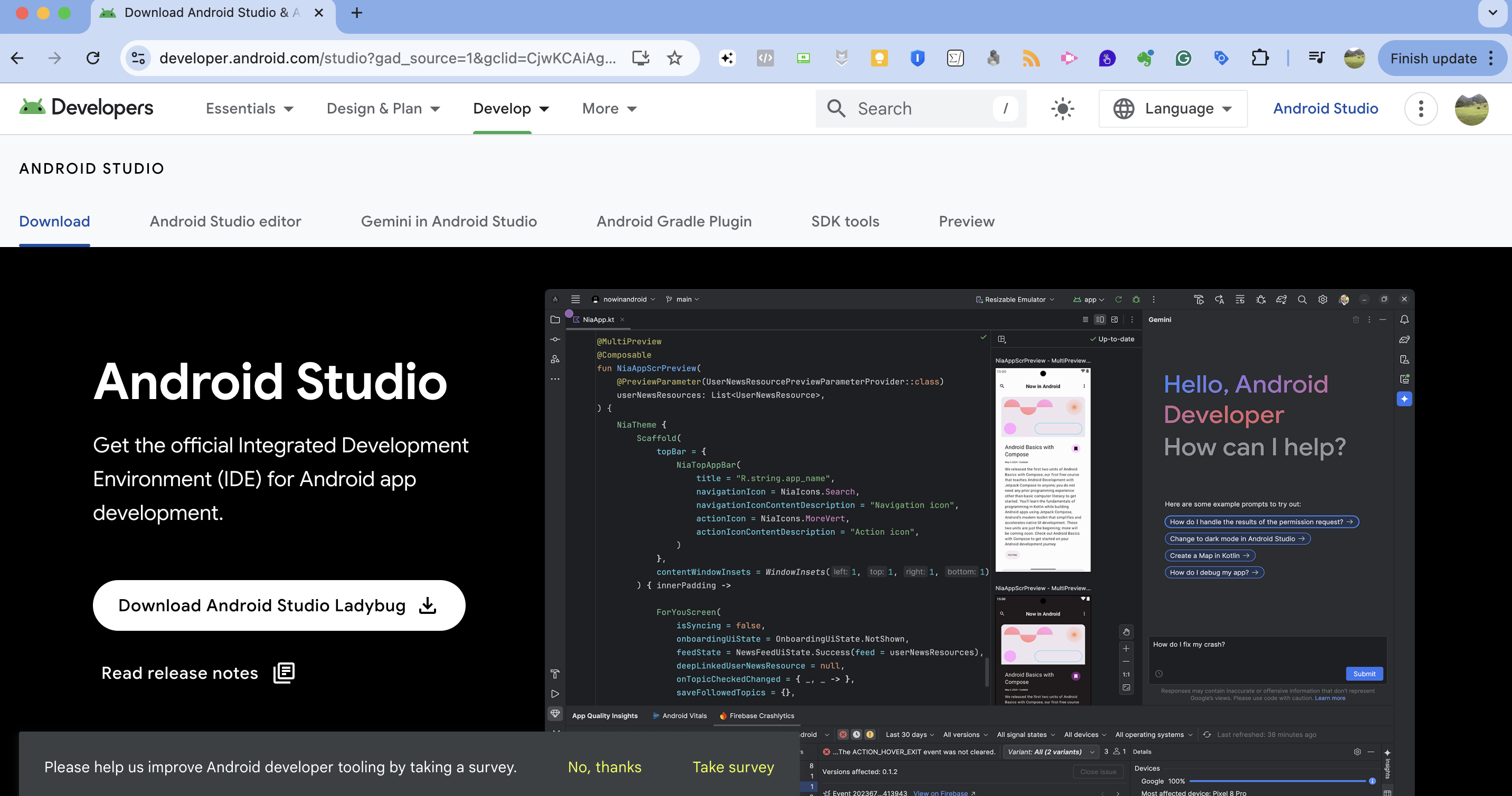The height and width of the screenshot is (796, 1512).
Task: Open the code brackets extension icon
Action: pyautogui.click(x=766, y=58)
